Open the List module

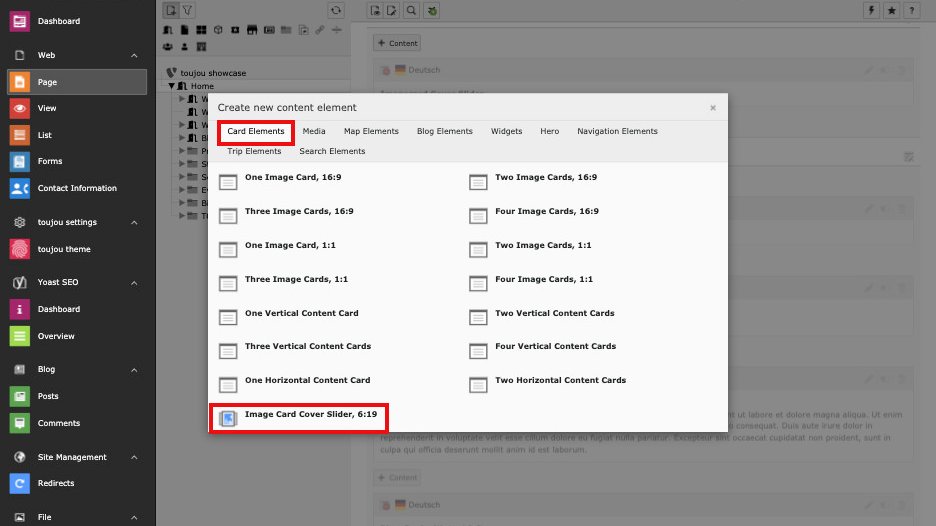point(45,135)
